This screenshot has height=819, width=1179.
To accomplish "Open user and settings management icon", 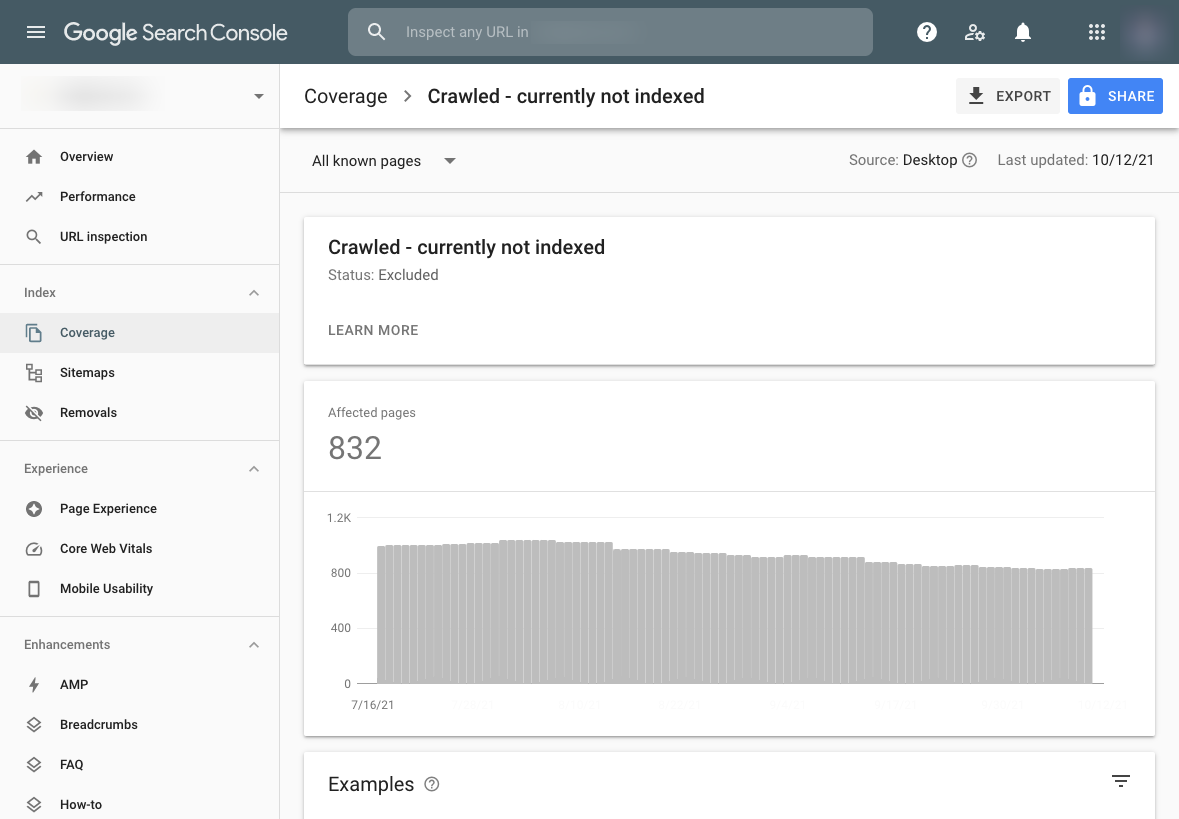I will [x=975, y=32].
